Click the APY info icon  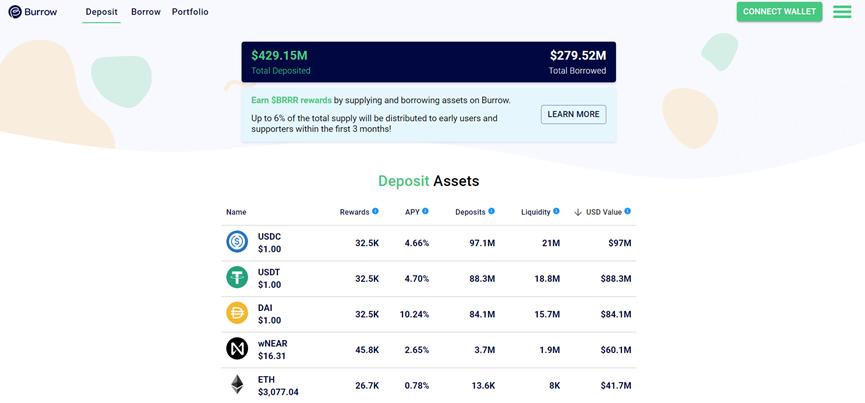point(425,211)
